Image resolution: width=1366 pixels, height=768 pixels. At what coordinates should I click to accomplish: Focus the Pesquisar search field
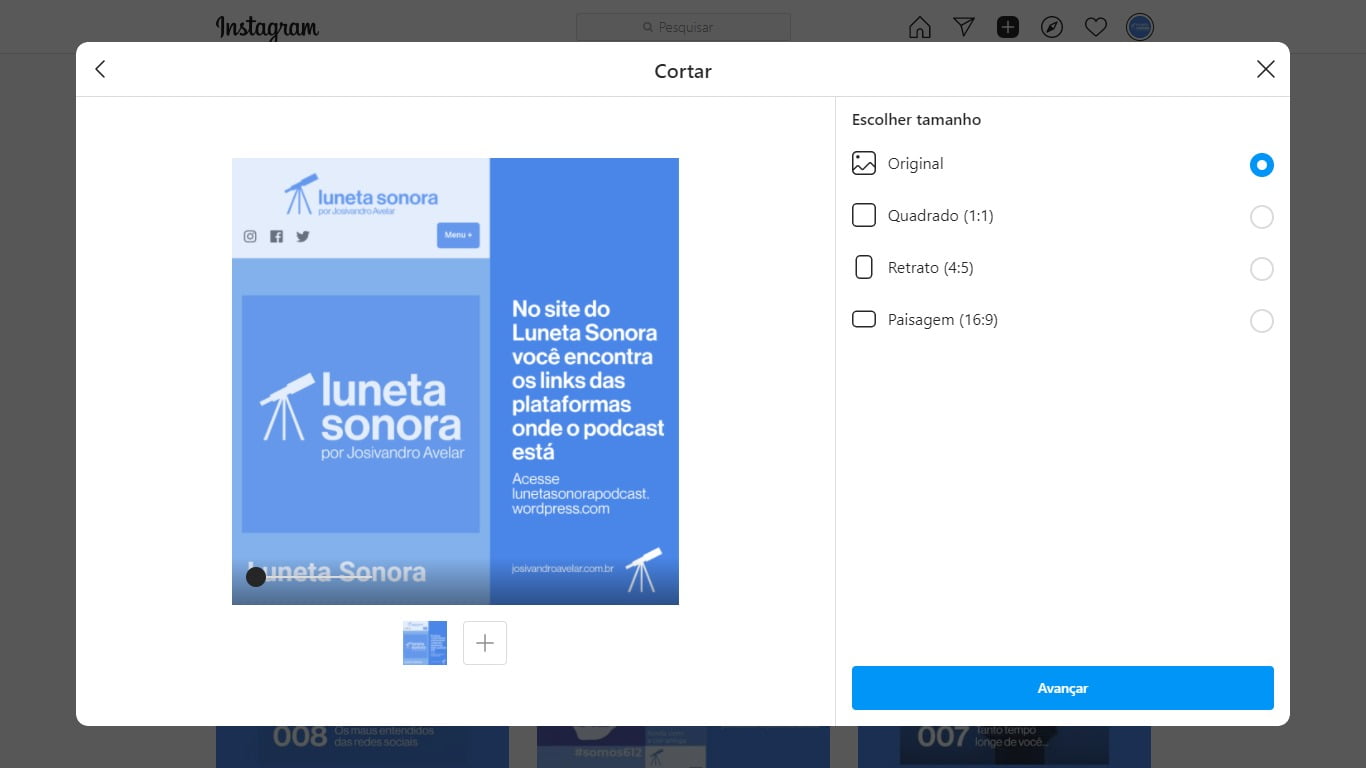coord(683,27)
